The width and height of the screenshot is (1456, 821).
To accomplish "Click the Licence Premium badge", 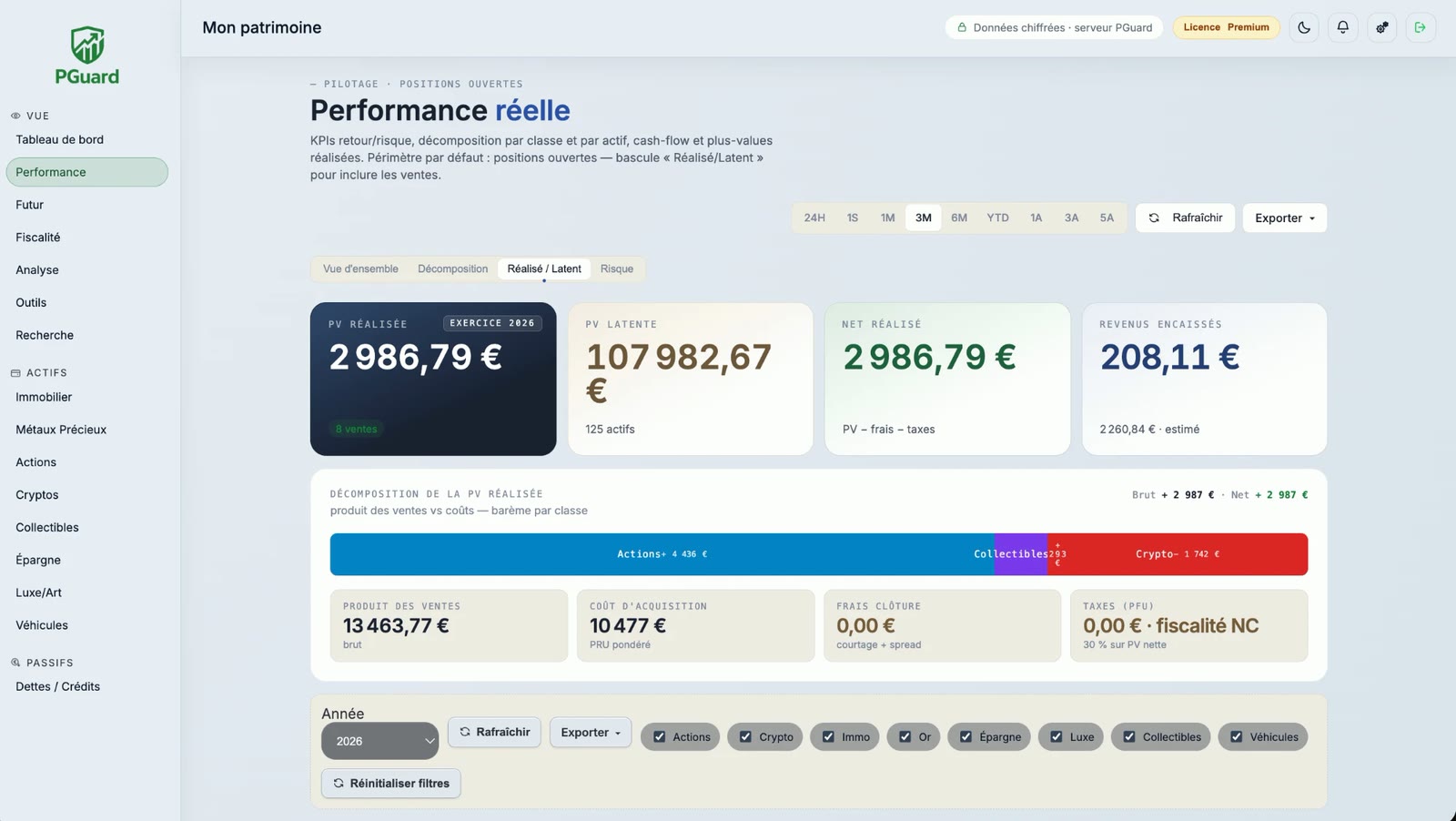I will [x=1226, y=27].
